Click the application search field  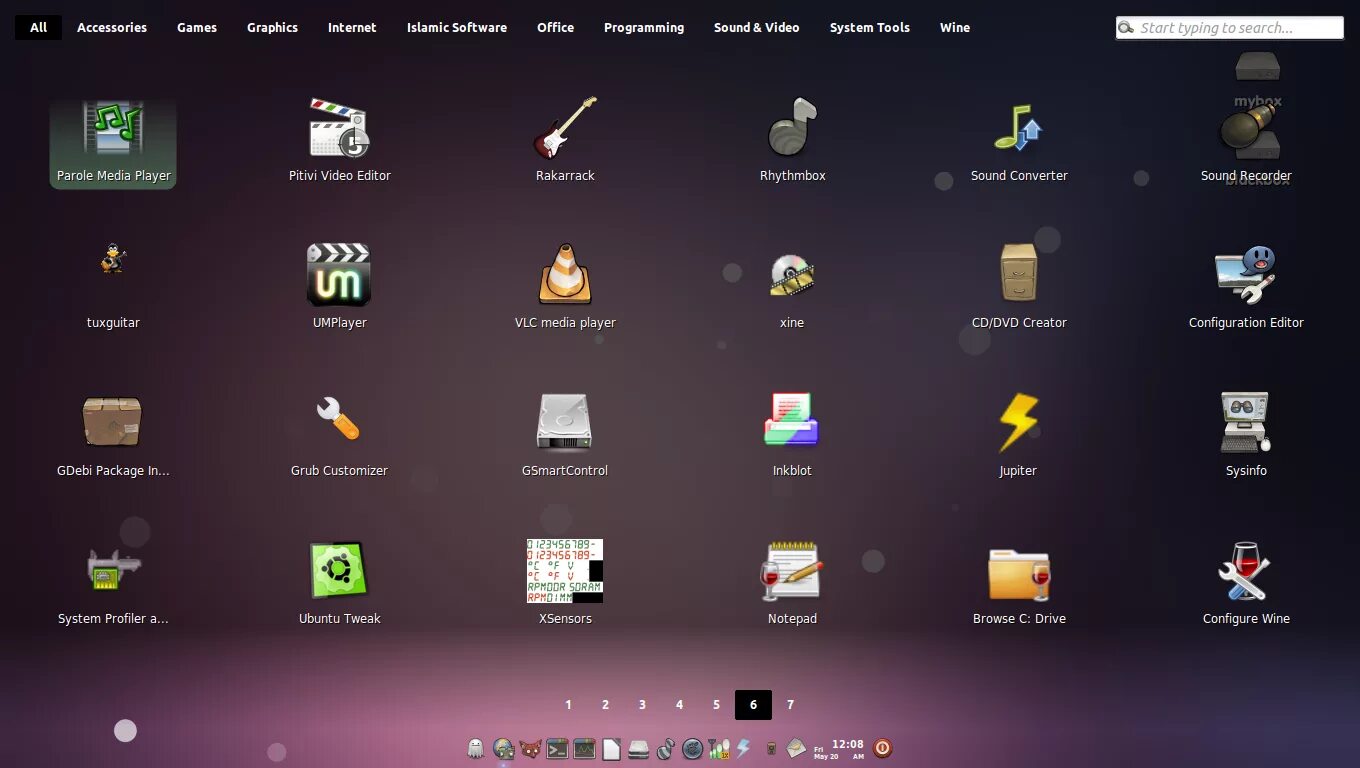(1230, 28)
